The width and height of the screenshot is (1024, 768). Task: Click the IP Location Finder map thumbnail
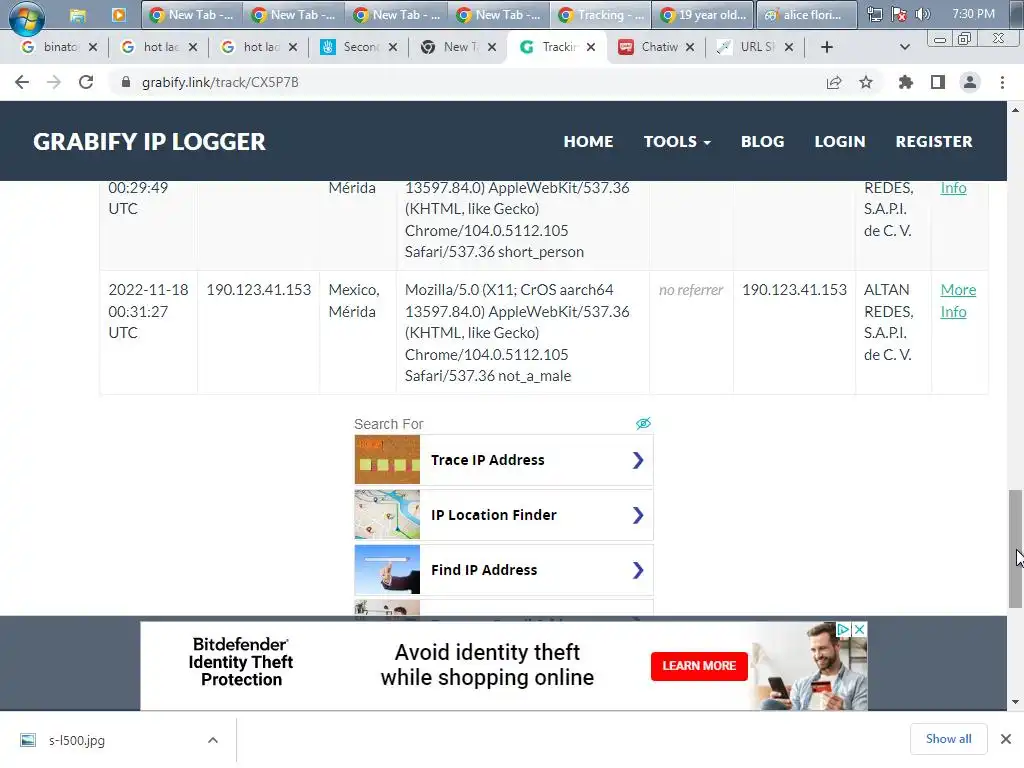(x=387, y=515)
